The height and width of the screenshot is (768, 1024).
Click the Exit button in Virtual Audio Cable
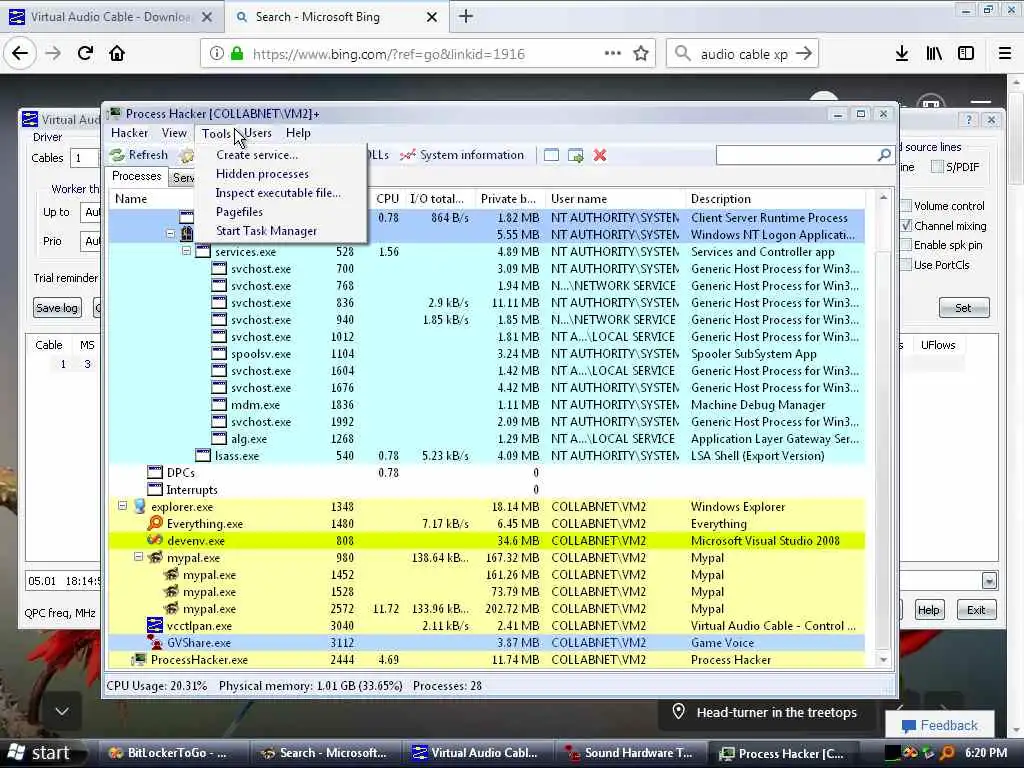click(976, 610)
